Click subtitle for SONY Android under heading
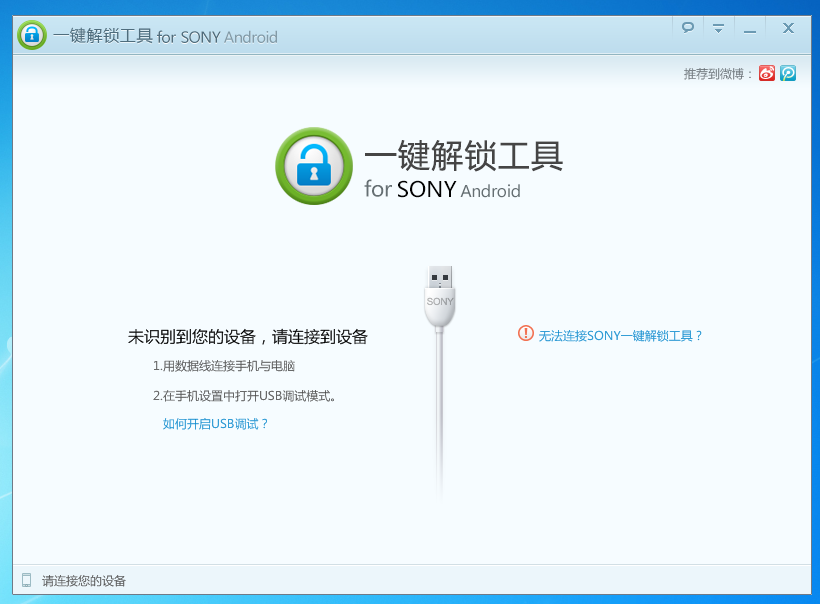The height and width of the screenshot is (604, 820). 442,190
